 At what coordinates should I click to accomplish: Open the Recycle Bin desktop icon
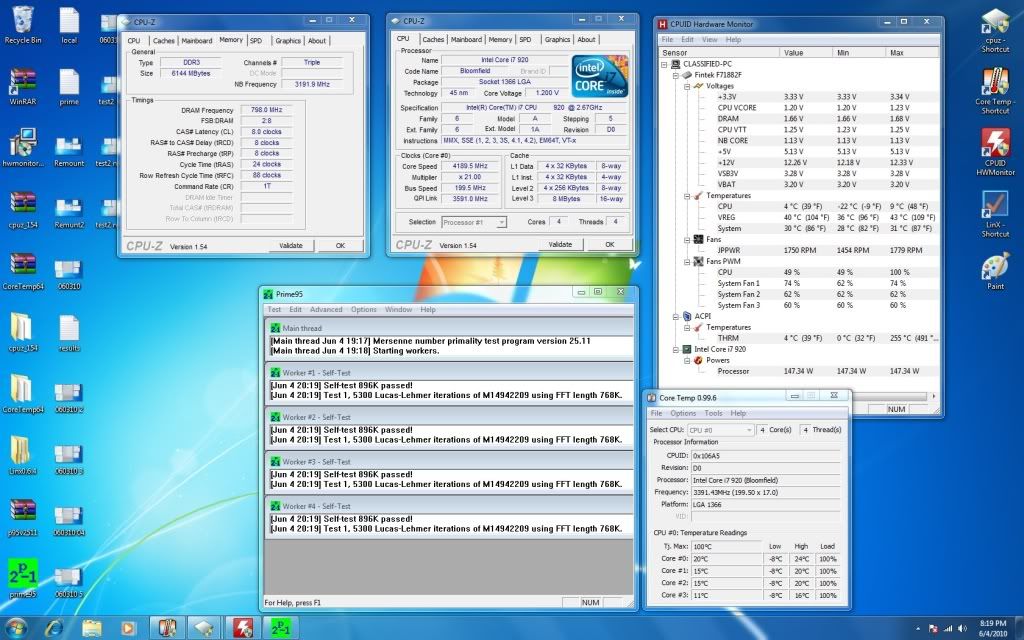(22, 22)
